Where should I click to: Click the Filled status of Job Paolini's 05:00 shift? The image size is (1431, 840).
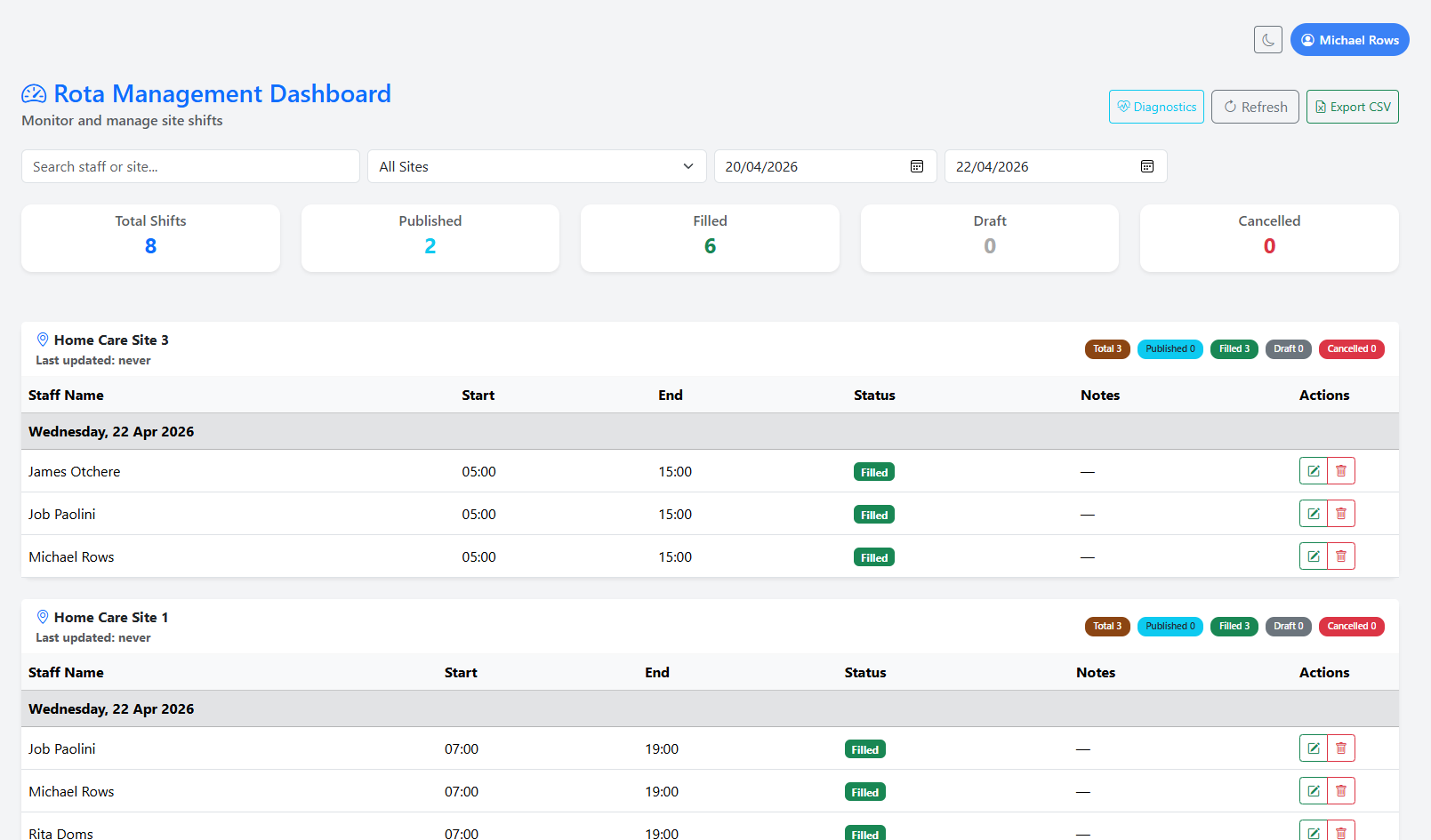874,515
